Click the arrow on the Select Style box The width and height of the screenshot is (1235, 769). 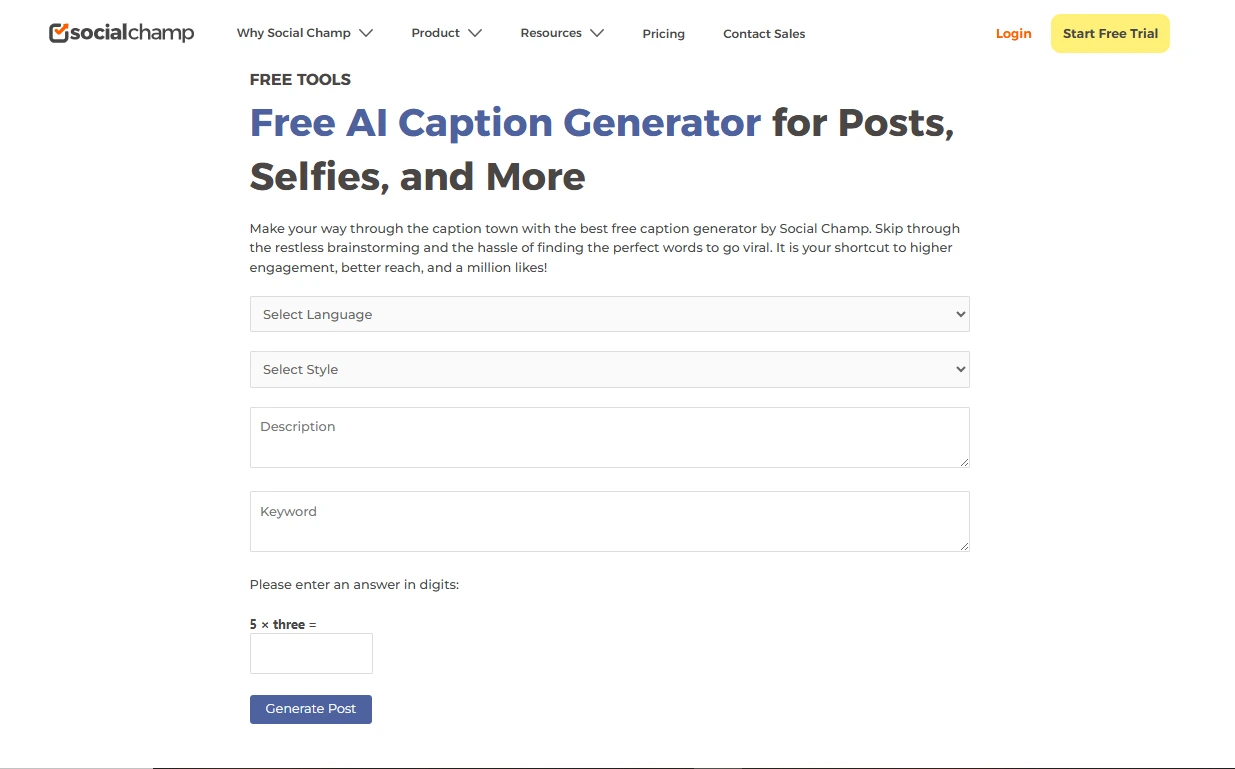pyautogui.click(x=960, y=369)
